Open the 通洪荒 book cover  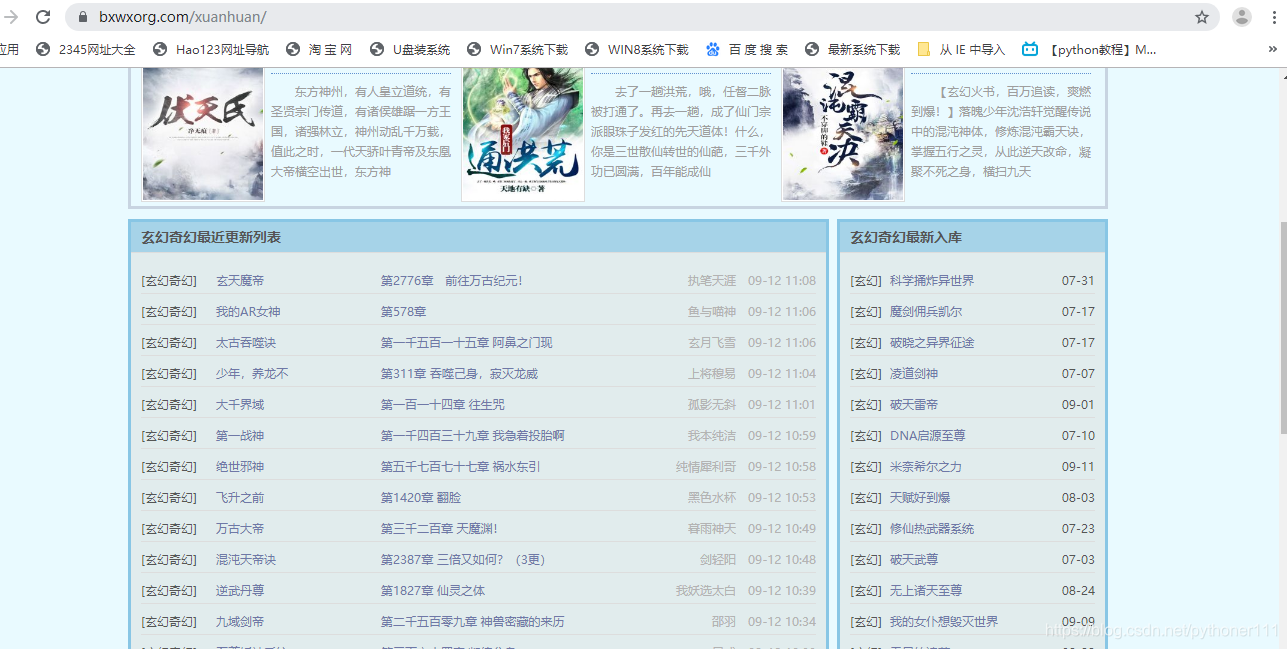tap(523, 134)
